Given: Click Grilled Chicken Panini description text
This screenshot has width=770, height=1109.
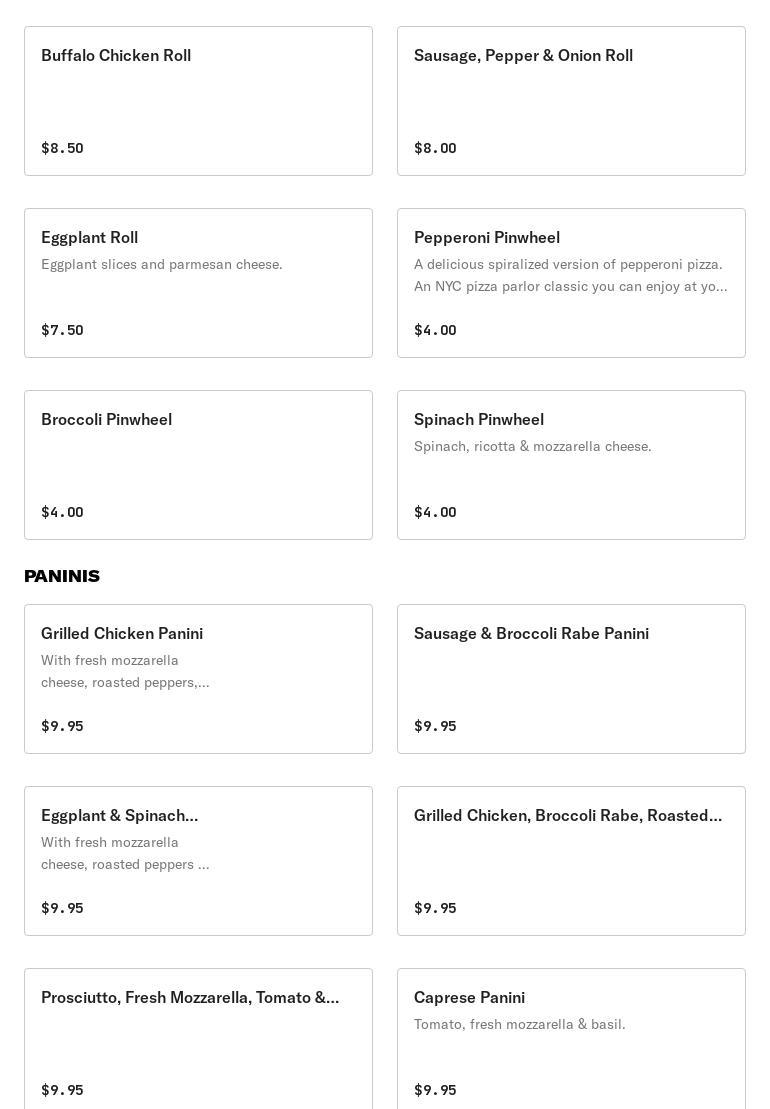Looking at the screenshot, I should click(125, 671).
